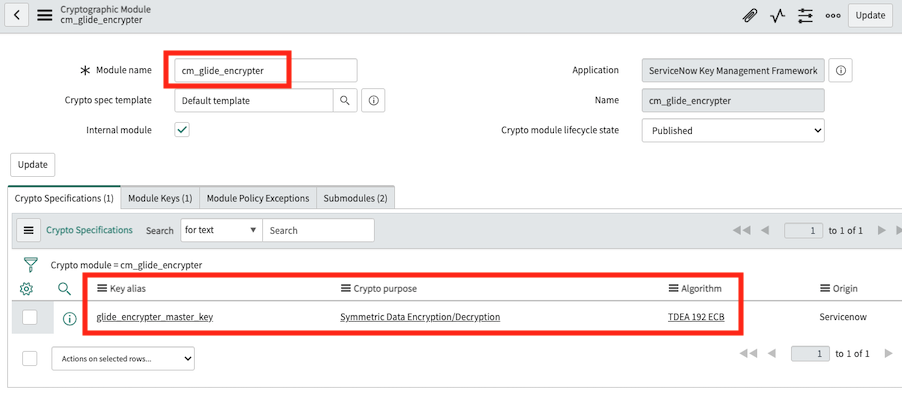902x399 pixels.
Task: Switch to Submodules (2) tab
Action: [x=355, y=198]
